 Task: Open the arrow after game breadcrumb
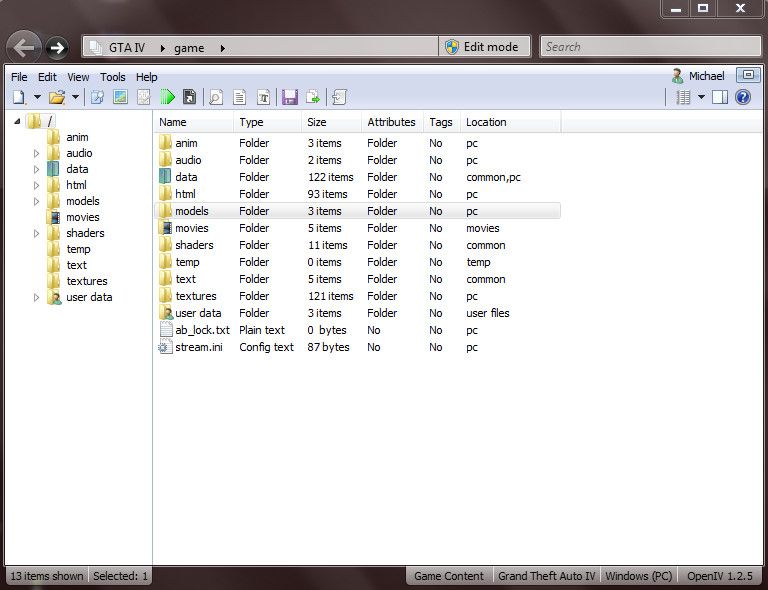point(222,48)
